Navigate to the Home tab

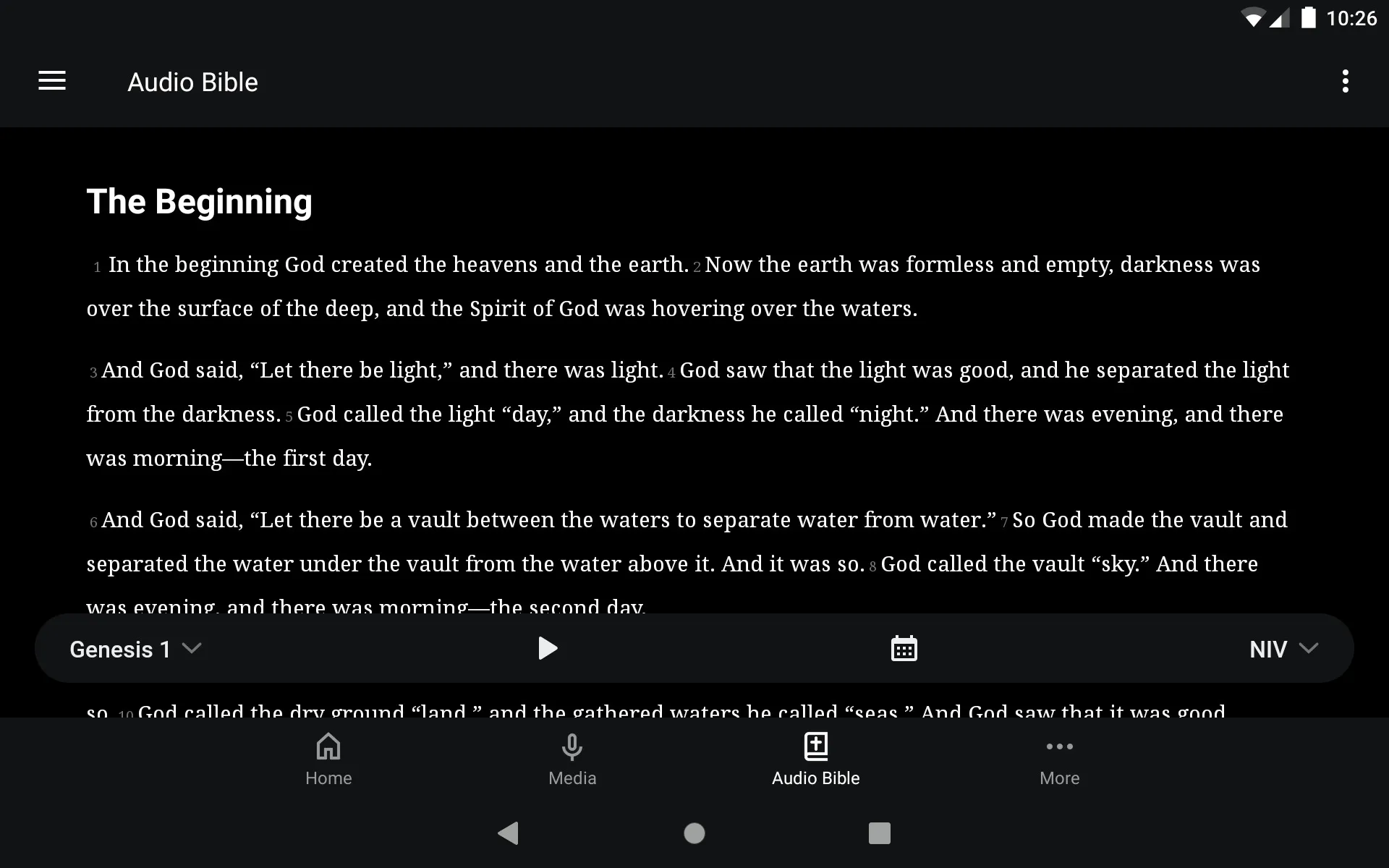point(328,758)
